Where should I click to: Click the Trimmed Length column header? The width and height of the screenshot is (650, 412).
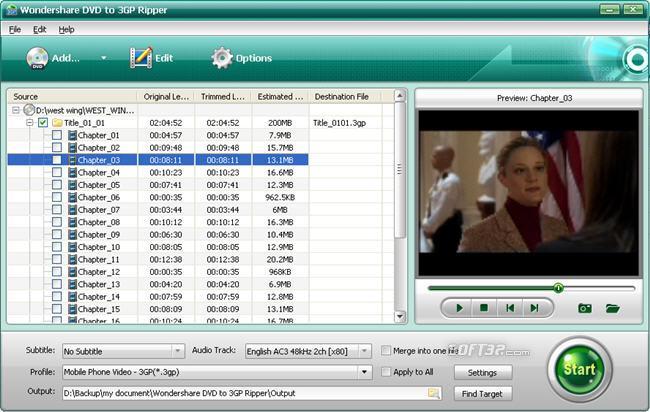(223, 97)
